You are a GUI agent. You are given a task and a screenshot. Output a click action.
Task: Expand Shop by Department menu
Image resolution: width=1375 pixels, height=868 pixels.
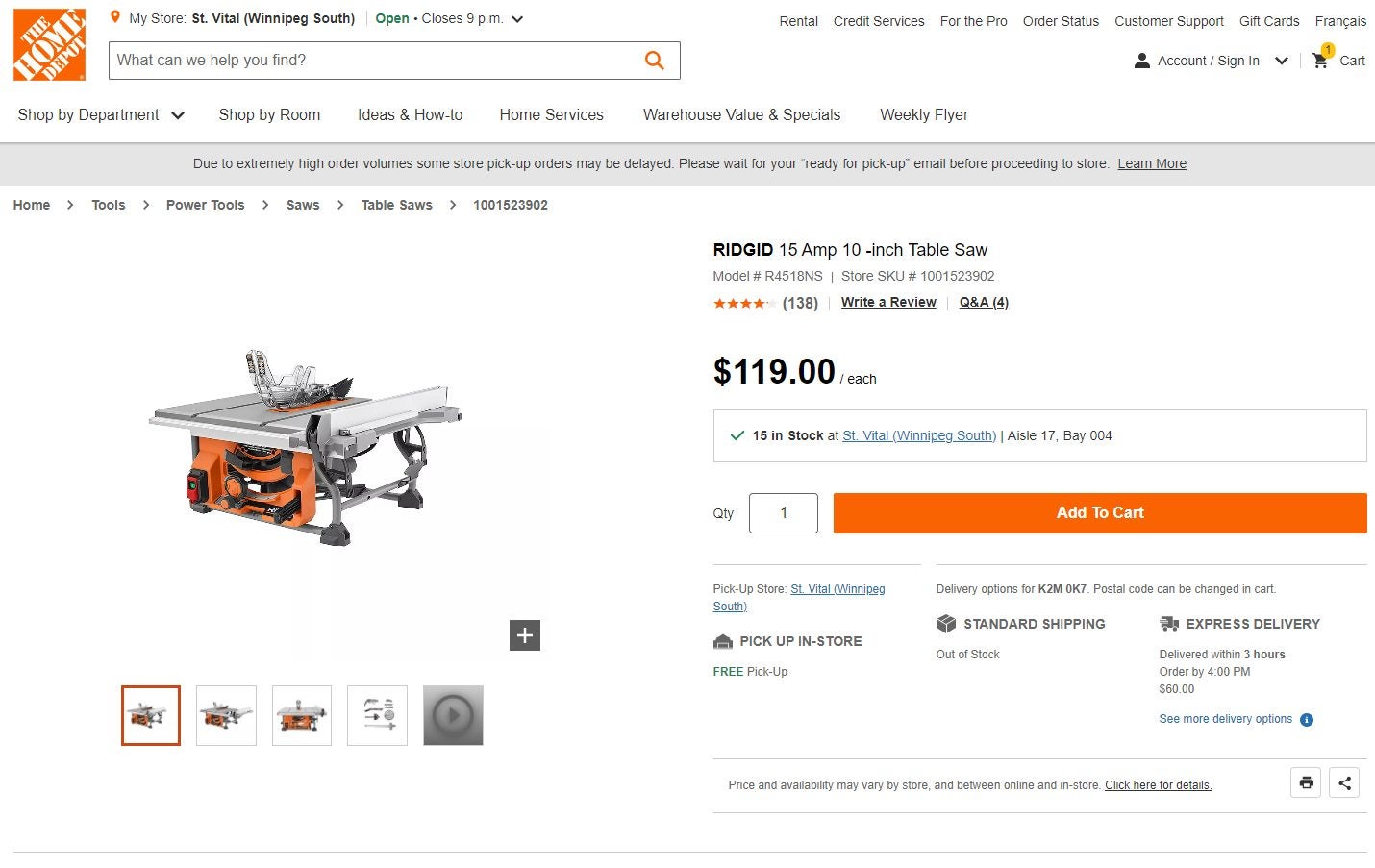pos(100,115)
